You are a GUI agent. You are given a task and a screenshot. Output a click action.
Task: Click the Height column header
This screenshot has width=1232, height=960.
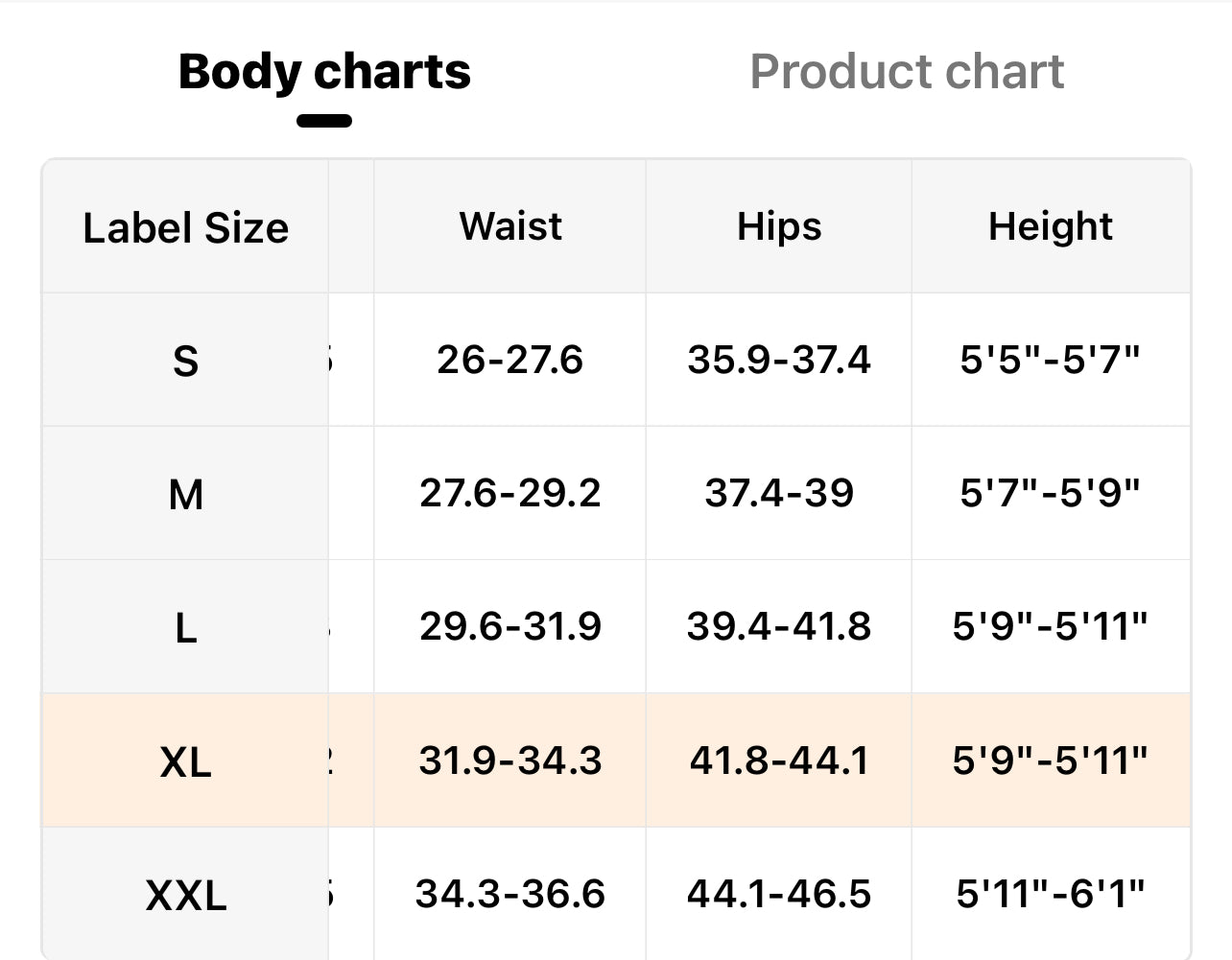coord(1051,226)
